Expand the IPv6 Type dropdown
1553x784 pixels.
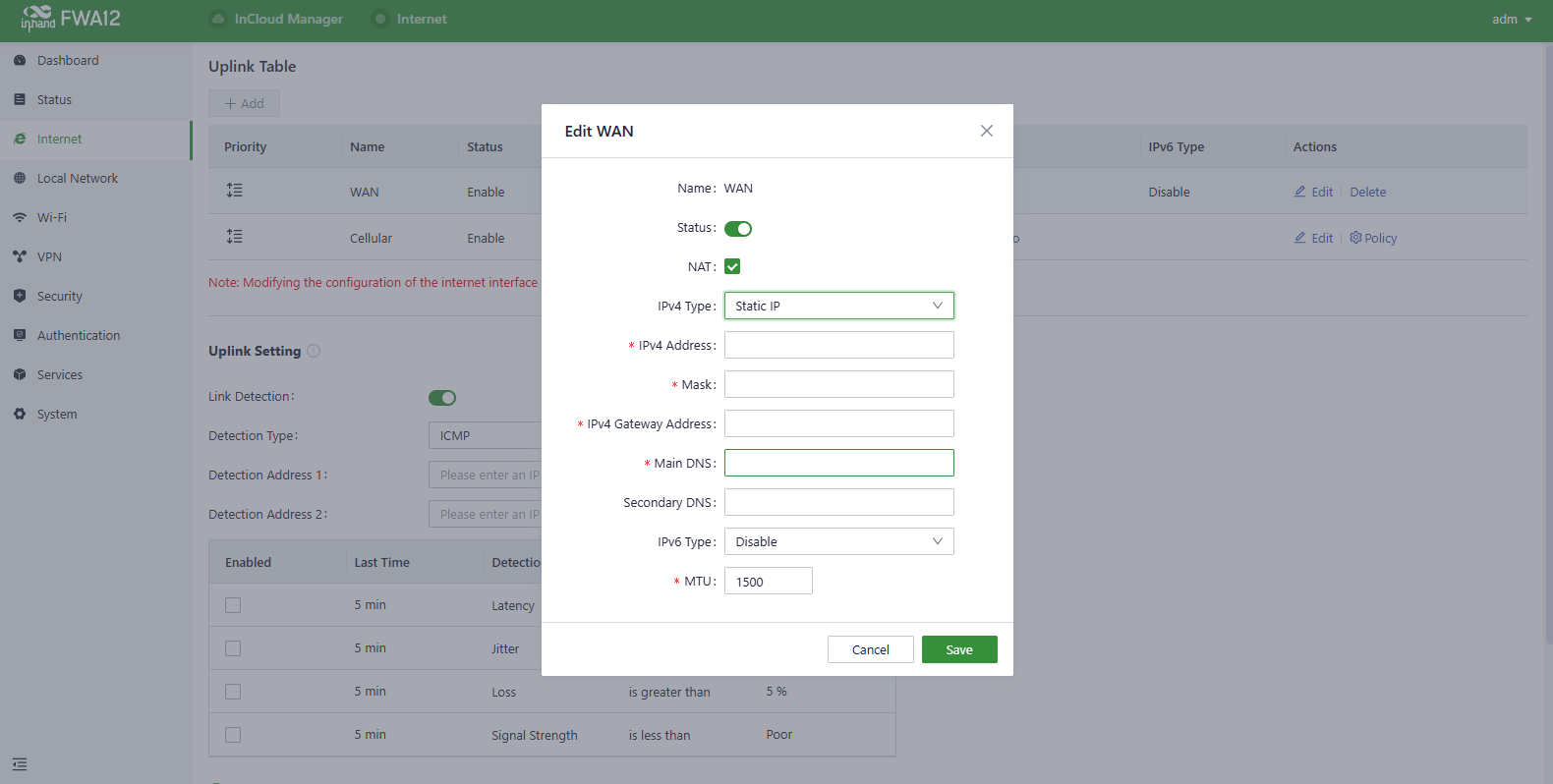[x=838, y=541]
